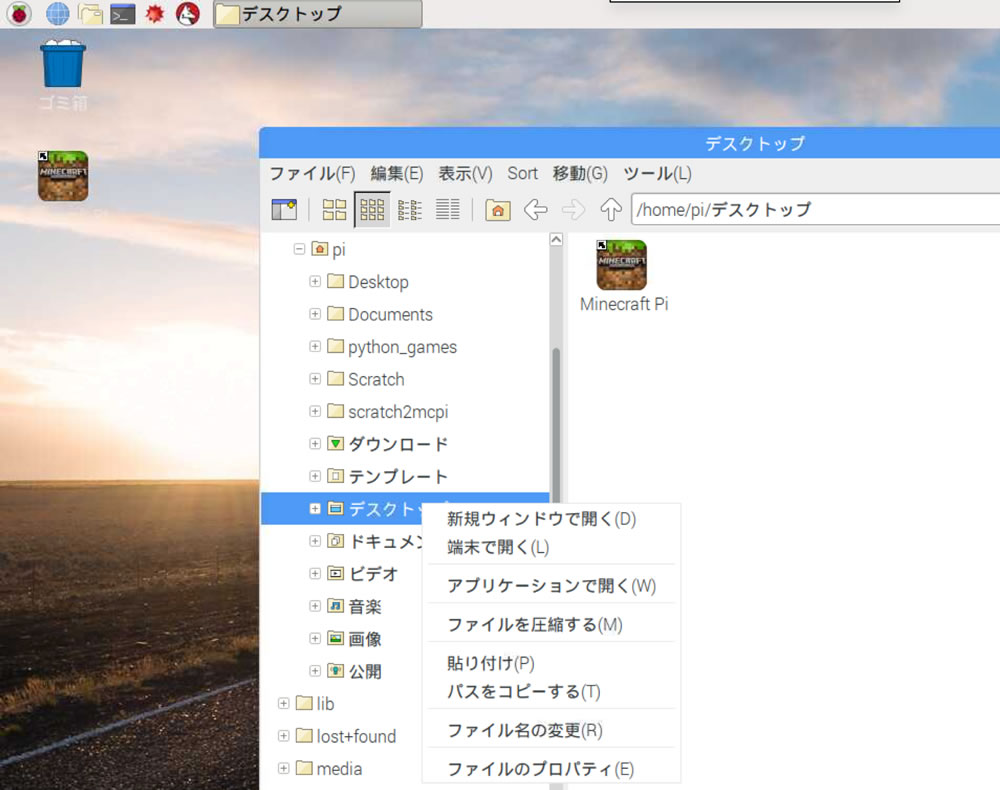Image resolution: width=1000 pixels, height=790 pixels.
Task: Open Mathematica red spiky icon
Action: click(x=154, y=13)
